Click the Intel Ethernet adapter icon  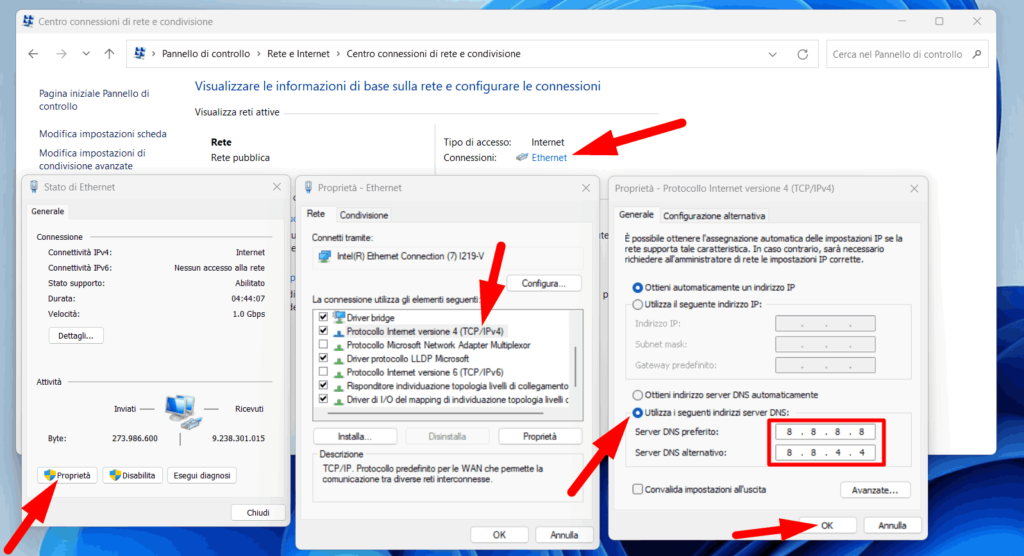point(325,256)
